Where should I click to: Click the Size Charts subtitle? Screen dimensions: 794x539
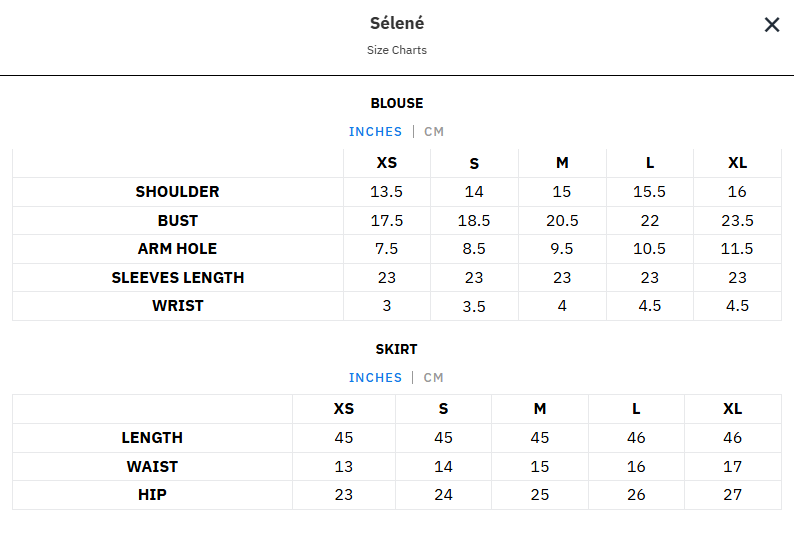[397, 50]
